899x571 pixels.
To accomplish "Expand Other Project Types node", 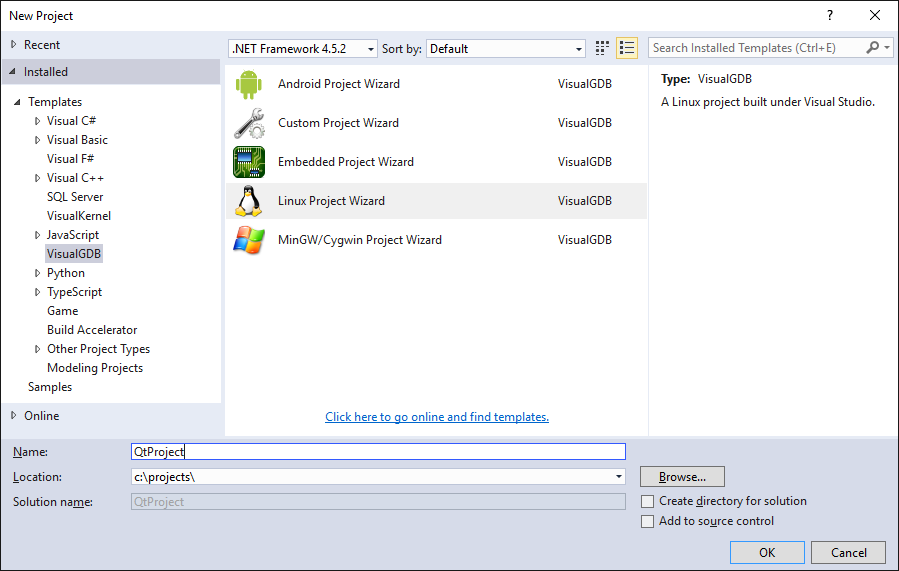I will (37, 349).
